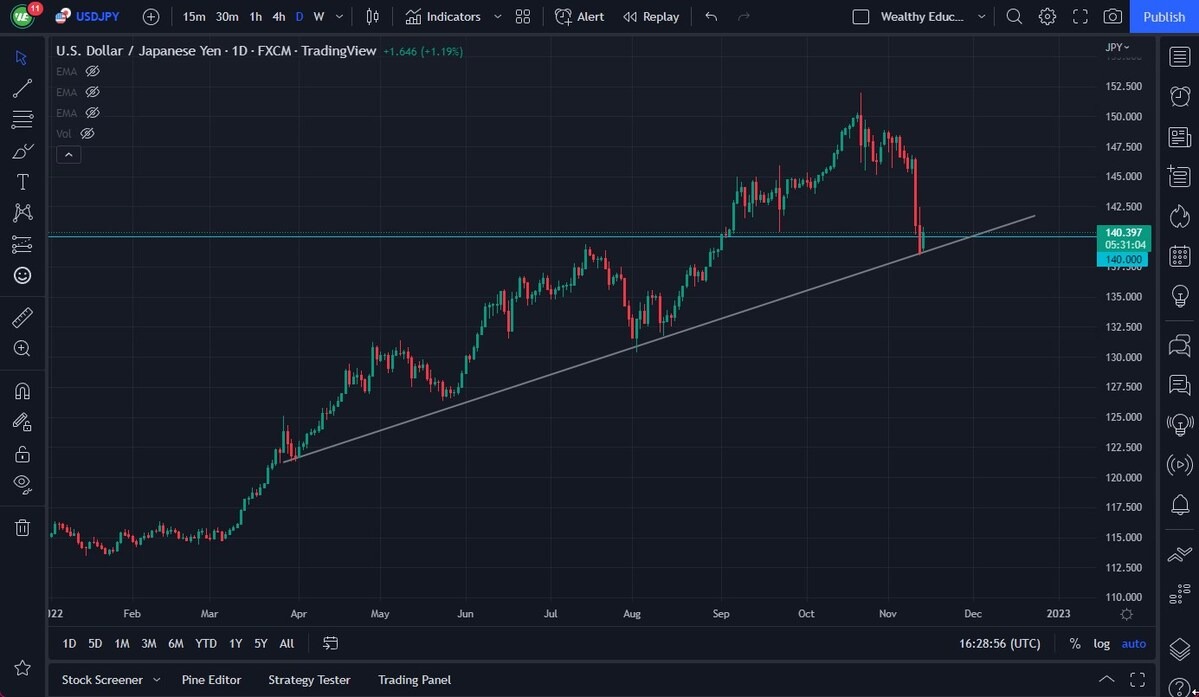1199x697 pixels.
Task: Take a chart snapshot with the camera icon
Action: 1112,16
